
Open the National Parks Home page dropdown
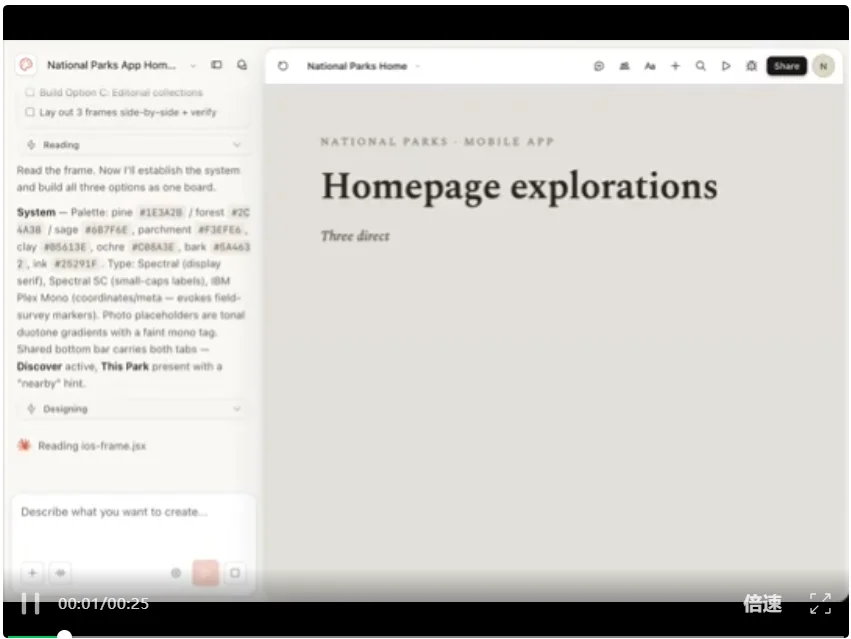(417, 66)
